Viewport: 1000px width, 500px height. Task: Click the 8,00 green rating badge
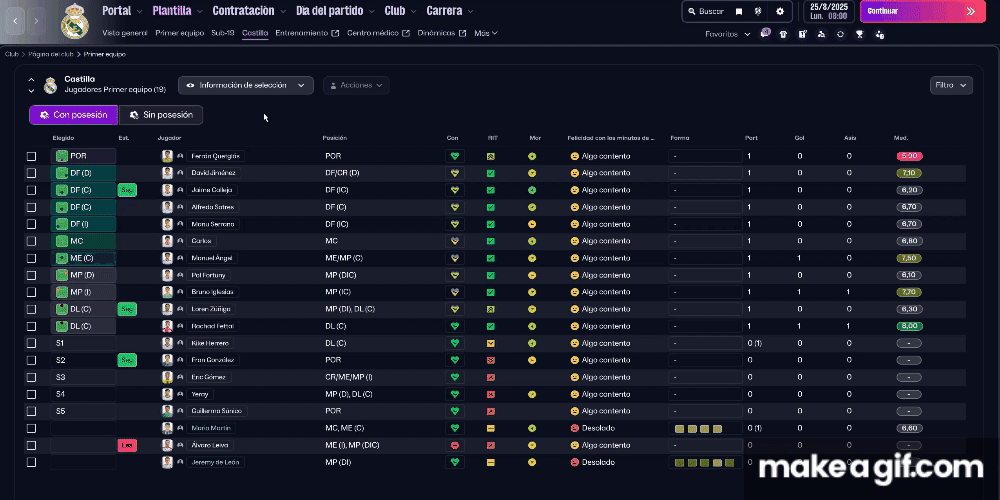[x=909, y=326]
